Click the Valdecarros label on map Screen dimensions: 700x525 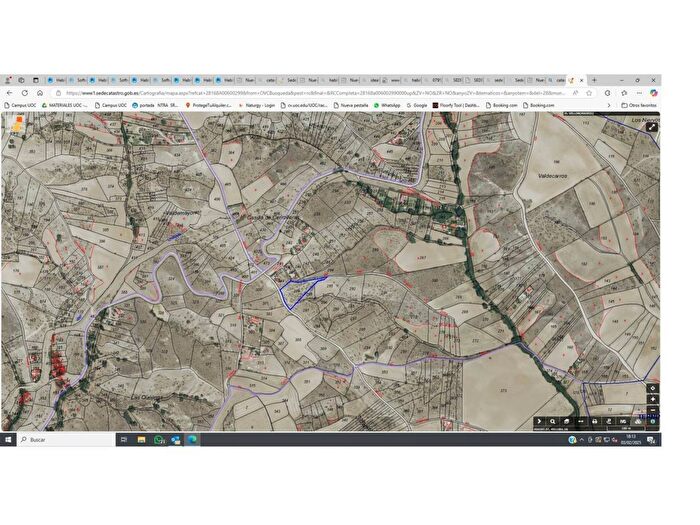point(553,176)
